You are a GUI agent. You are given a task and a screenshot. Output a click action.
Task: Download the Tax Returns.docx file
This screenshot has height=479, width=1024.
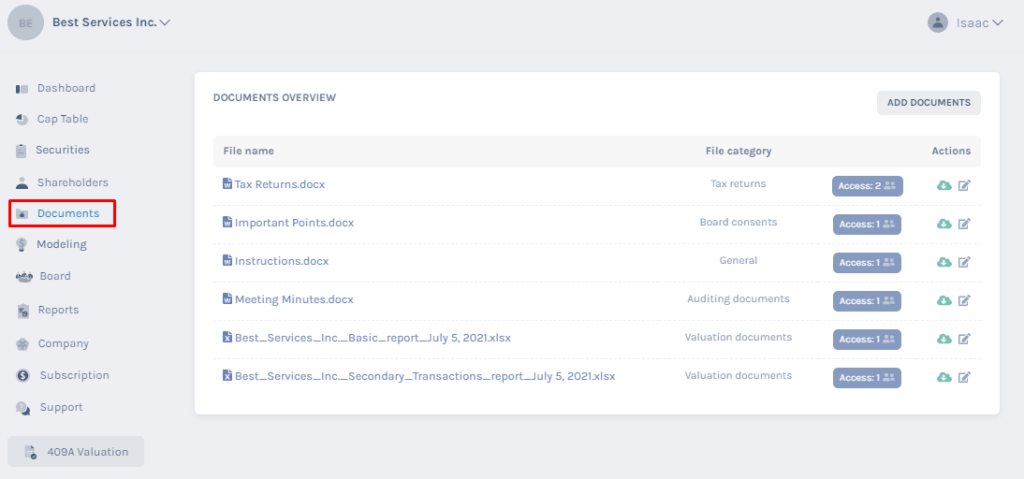coord(944,186)
